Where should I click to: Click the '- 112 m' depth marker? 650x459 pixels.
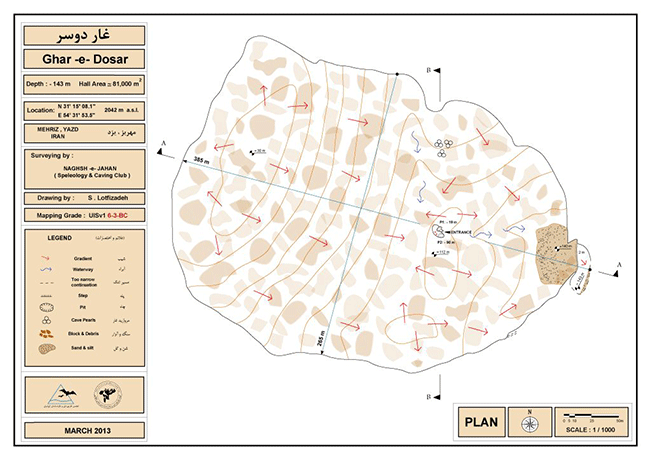(x=441, y=252)
